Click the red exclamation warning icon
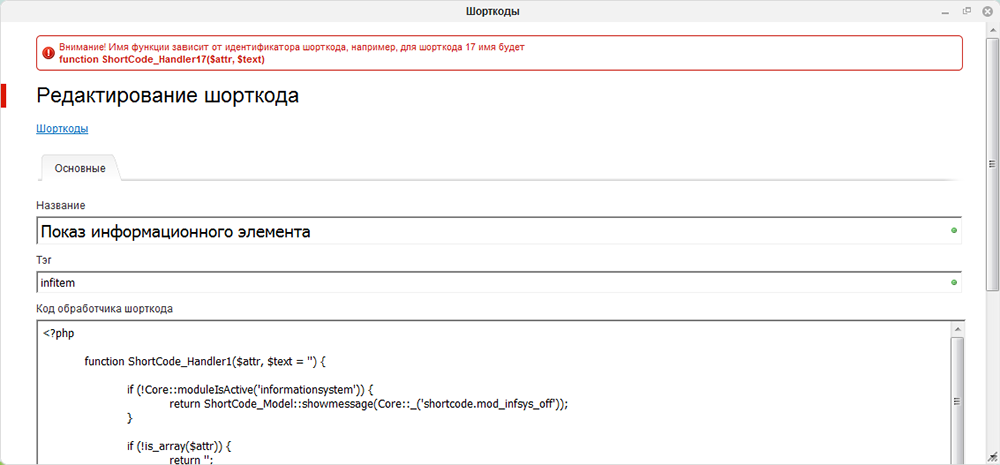This screenshot has height=465, width=1000. click(x=48, y=53)
